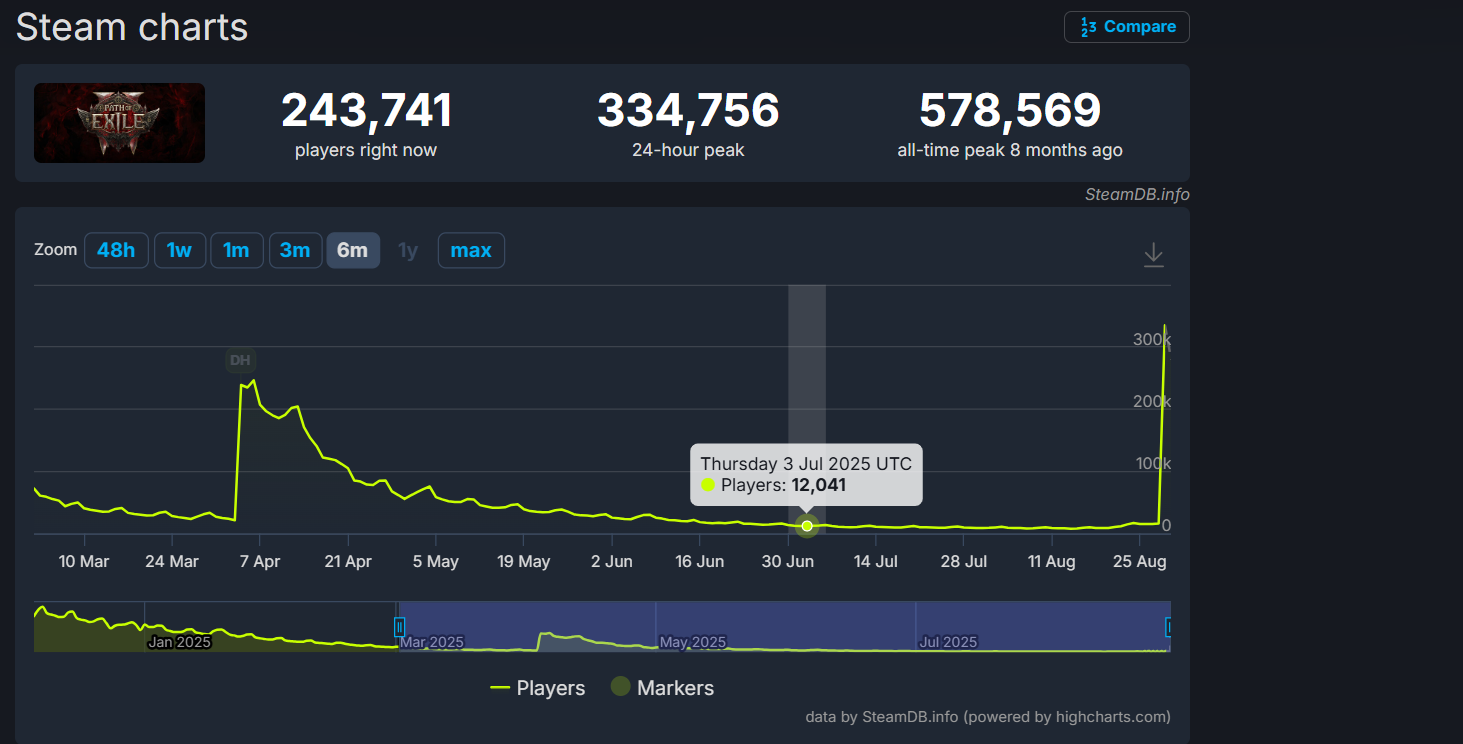Click the 10 Mar axis label
The image size is (1463, 744).
click(84, 562)
